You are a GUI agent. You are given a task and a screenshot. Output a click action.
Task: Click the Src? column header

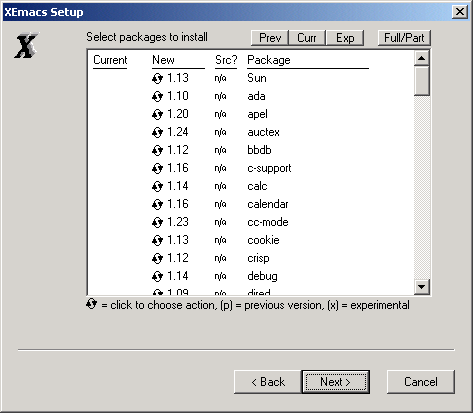[x=226, y=60]
